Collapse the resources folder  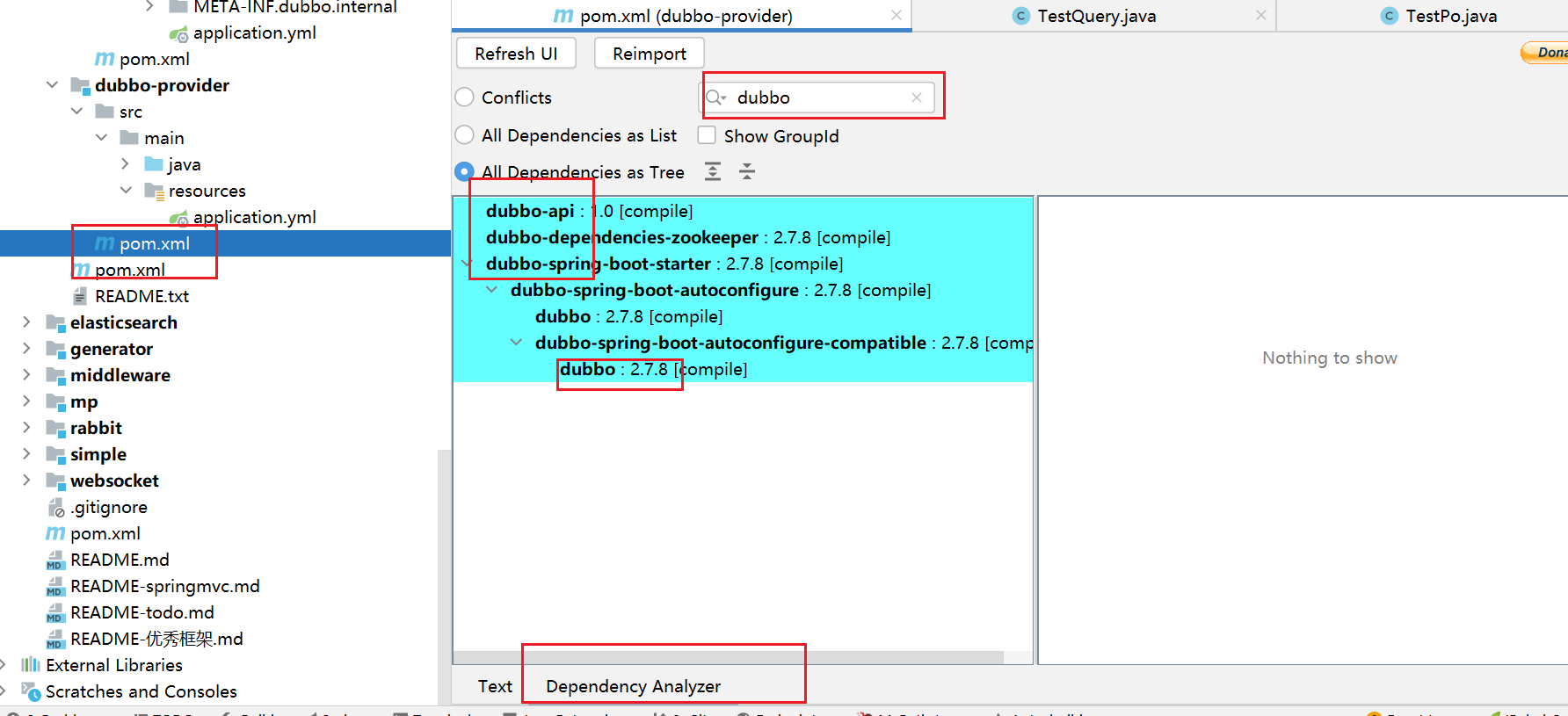pos(126,191)
